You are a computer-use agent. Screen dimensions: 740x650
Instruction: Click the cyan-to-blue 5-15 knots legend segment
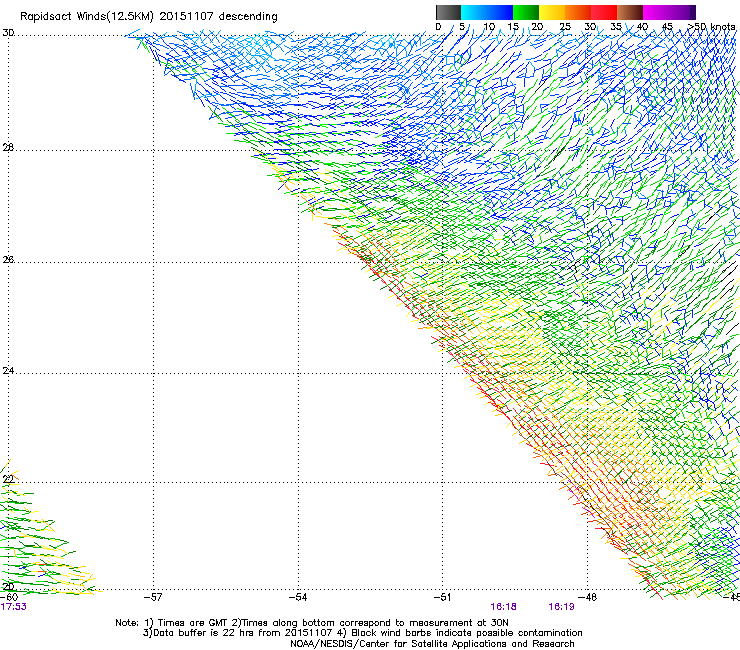(487, 12)
